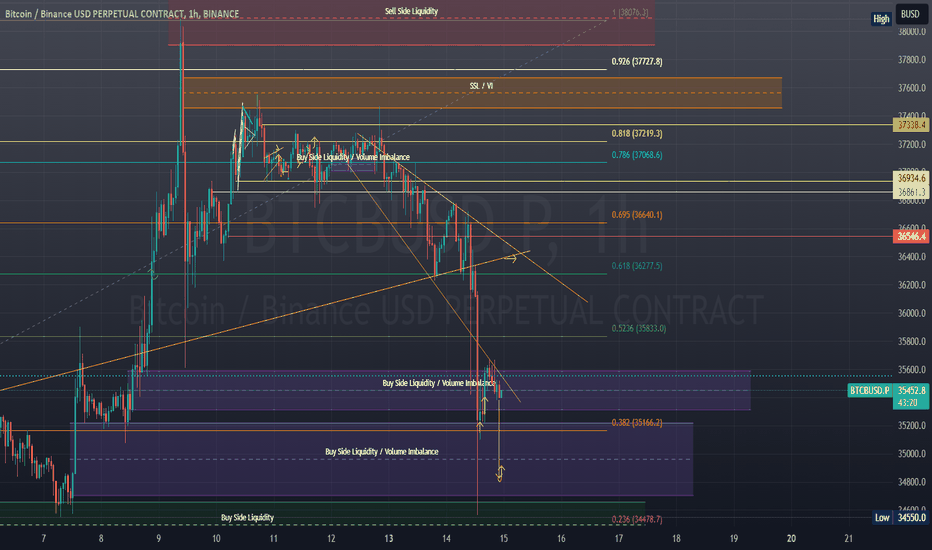Click the 34550.0 low price value

click(x=912, y=517)
